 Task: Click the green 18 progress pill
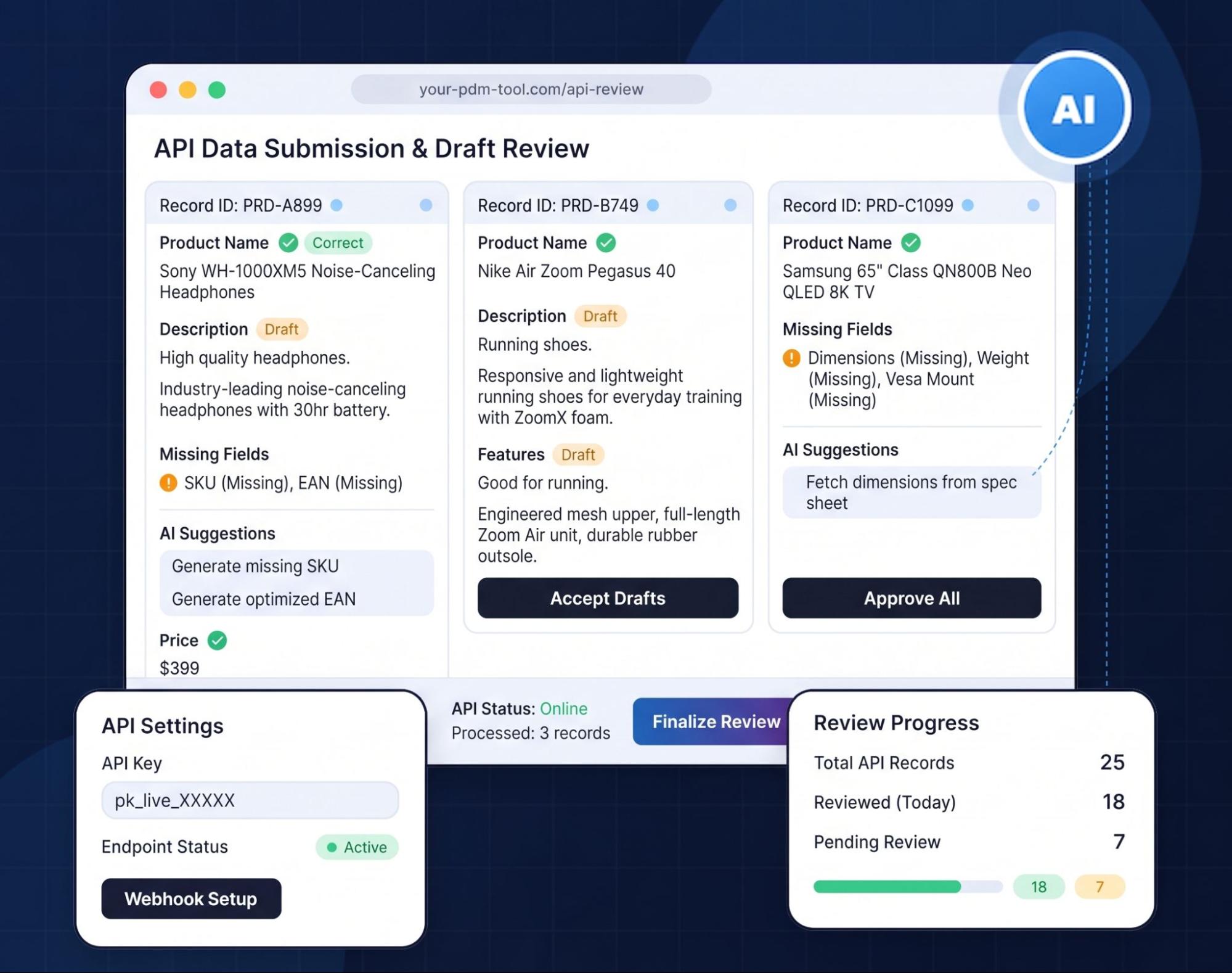[x=1038, y=887]
